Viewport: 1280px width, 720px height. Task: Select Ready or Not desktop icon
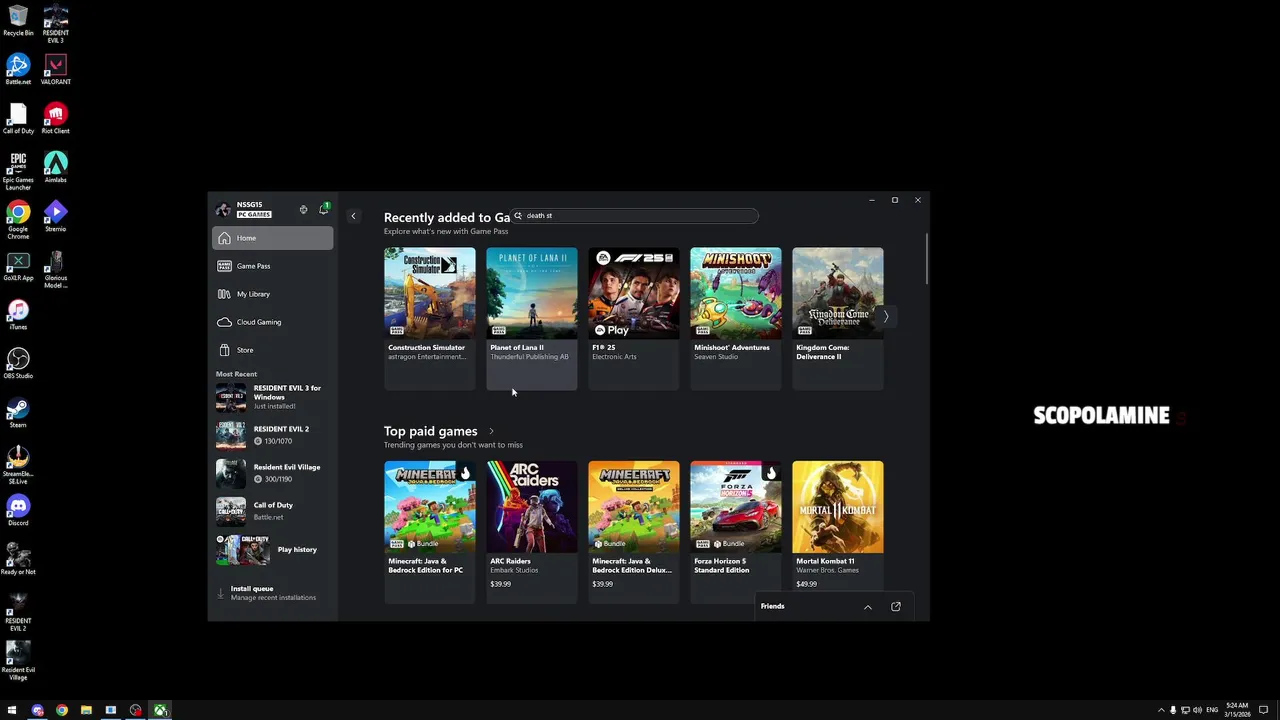(18, 559)
